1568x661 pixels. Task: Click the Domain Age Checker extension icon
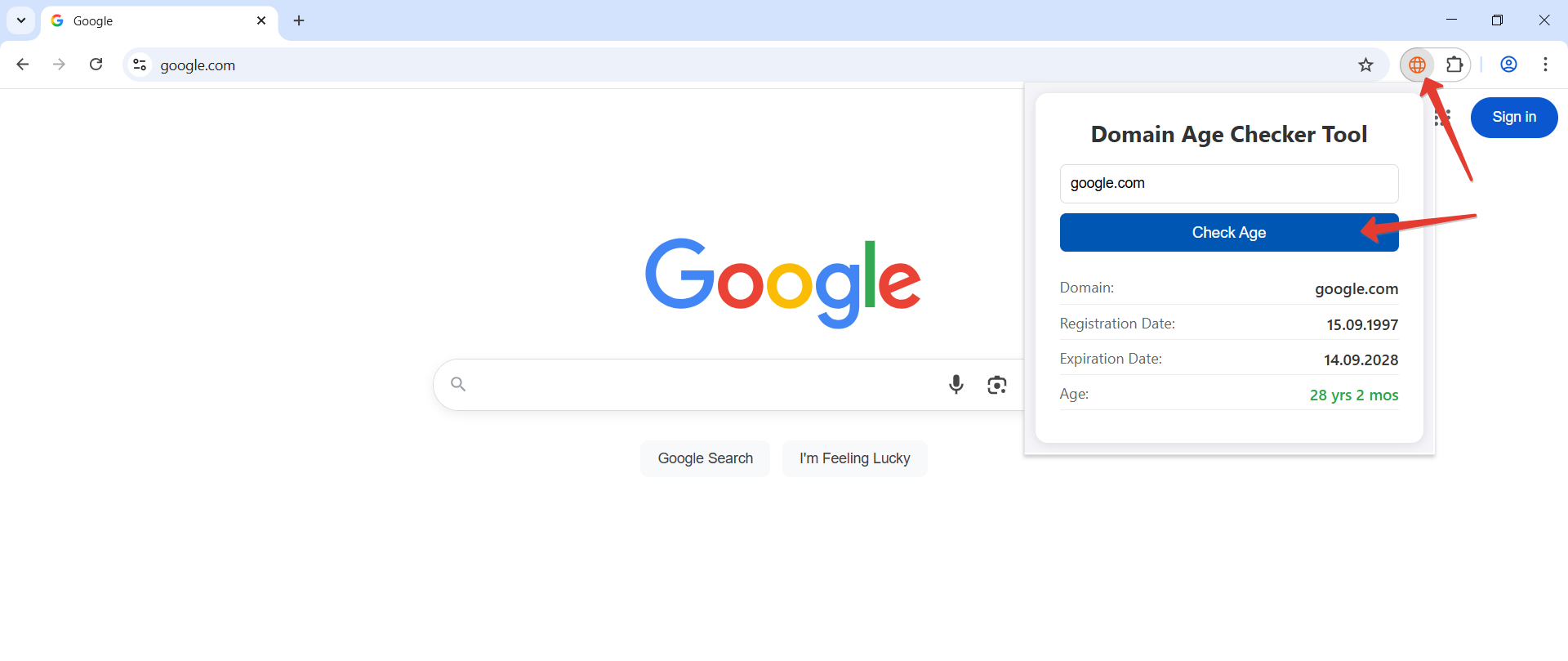pos(1417,65)
